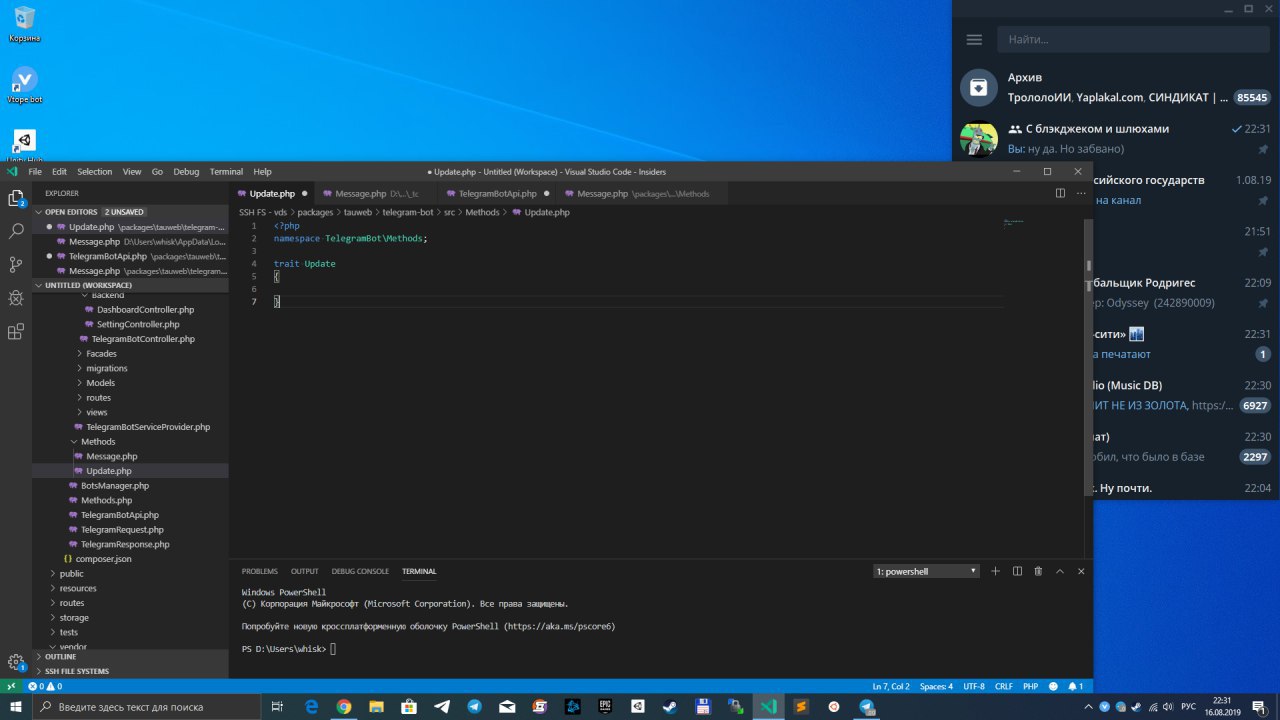Collapse the Methods folder
Screen dimensions: 1280x720
98,442
